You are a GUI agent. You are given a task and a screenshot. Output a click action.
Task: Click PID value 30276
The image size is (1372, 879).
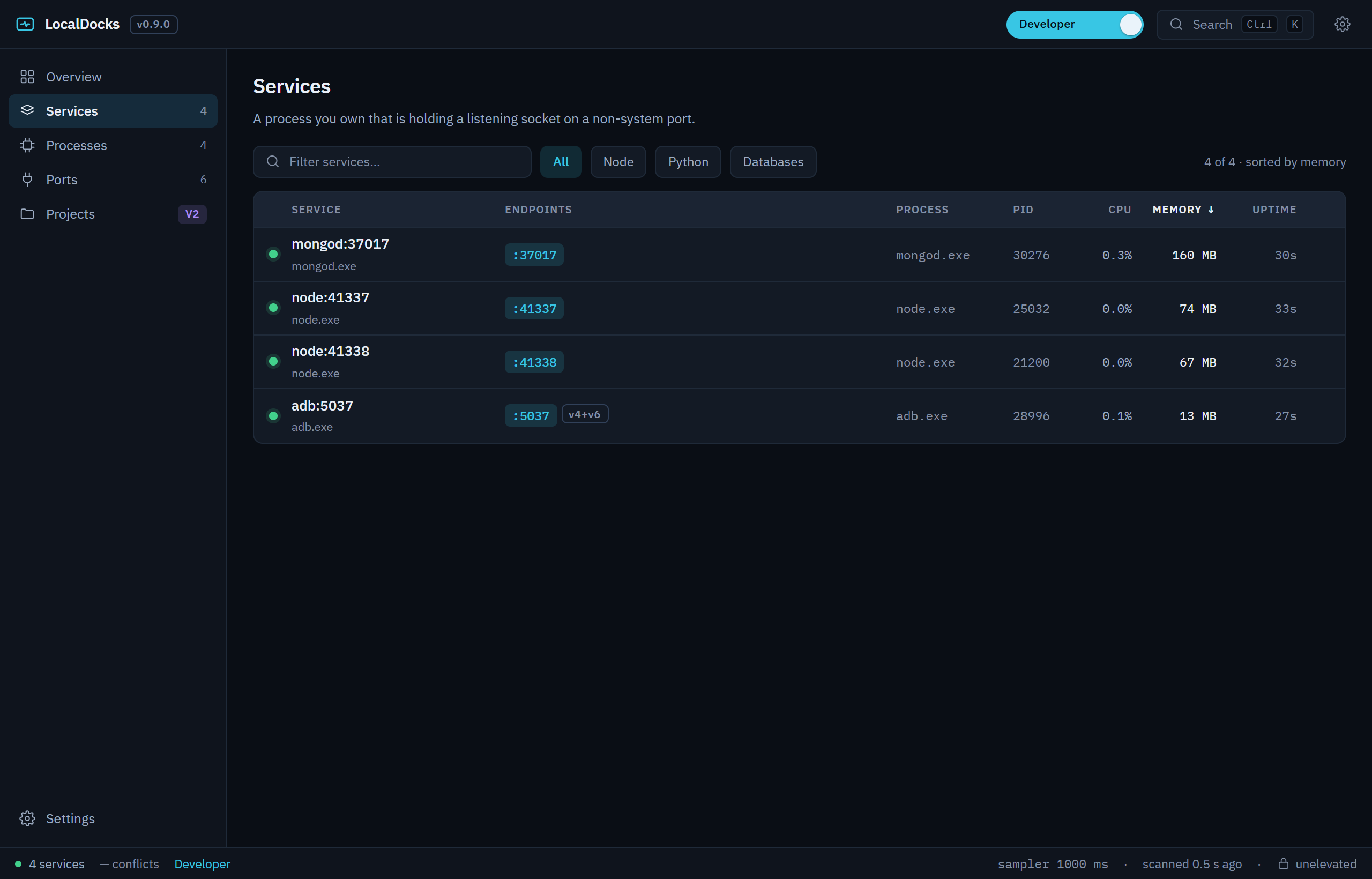[x=1031, y=255]
